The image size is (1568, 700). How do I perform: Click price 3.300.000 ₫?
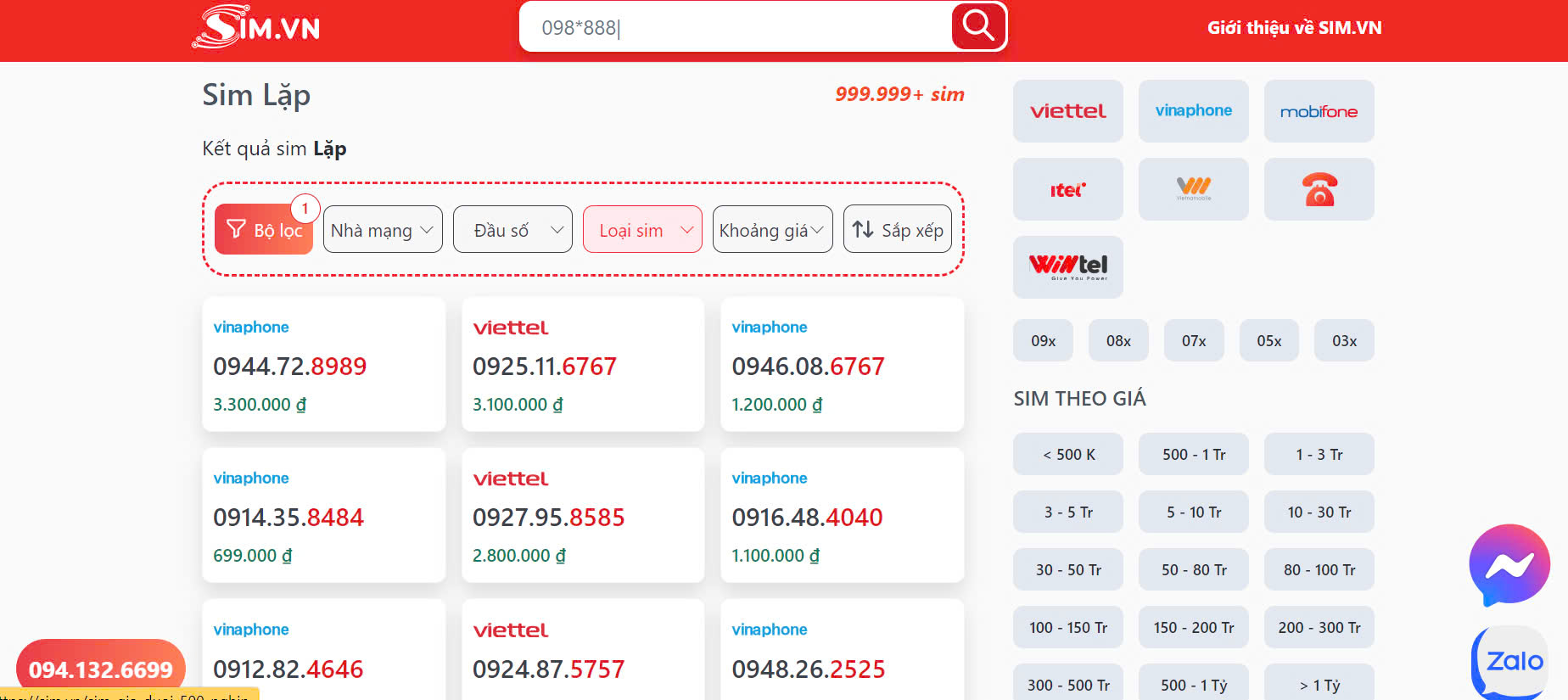pyautogui.click(x=260, y=404)
